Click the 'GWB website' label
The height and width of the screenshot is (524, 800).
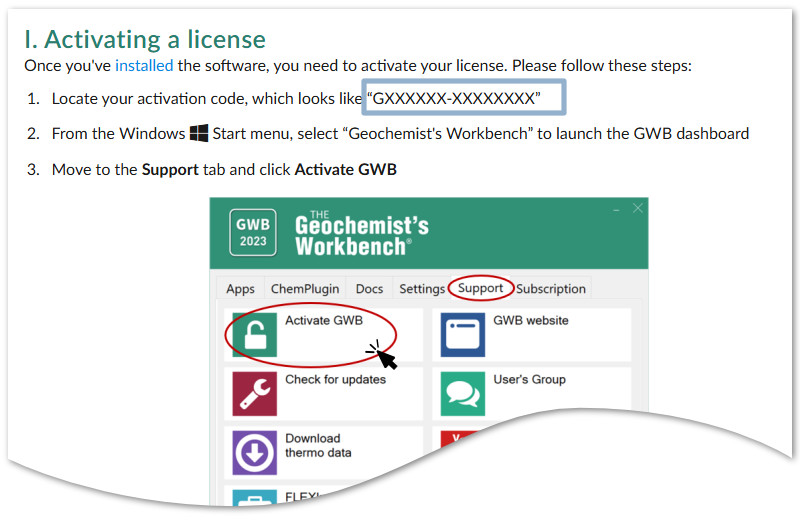(531, 320)
